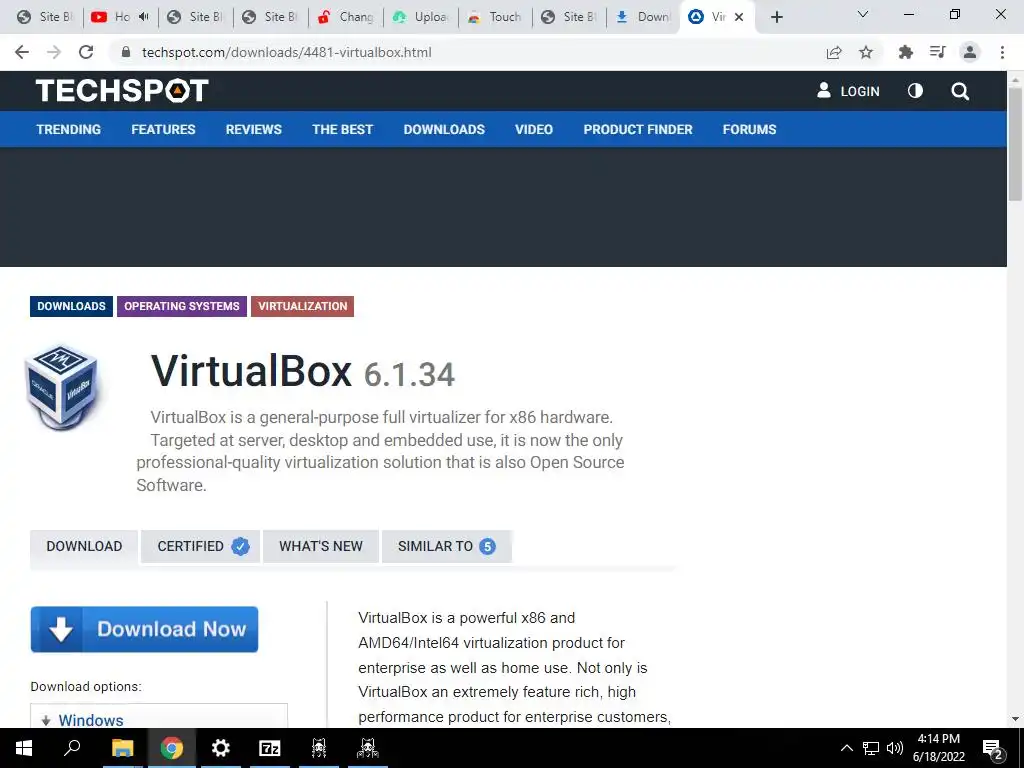Toggle the dark mode contrast icon
The height and width of the screenshot is (768, 1024).
(916, 91)
